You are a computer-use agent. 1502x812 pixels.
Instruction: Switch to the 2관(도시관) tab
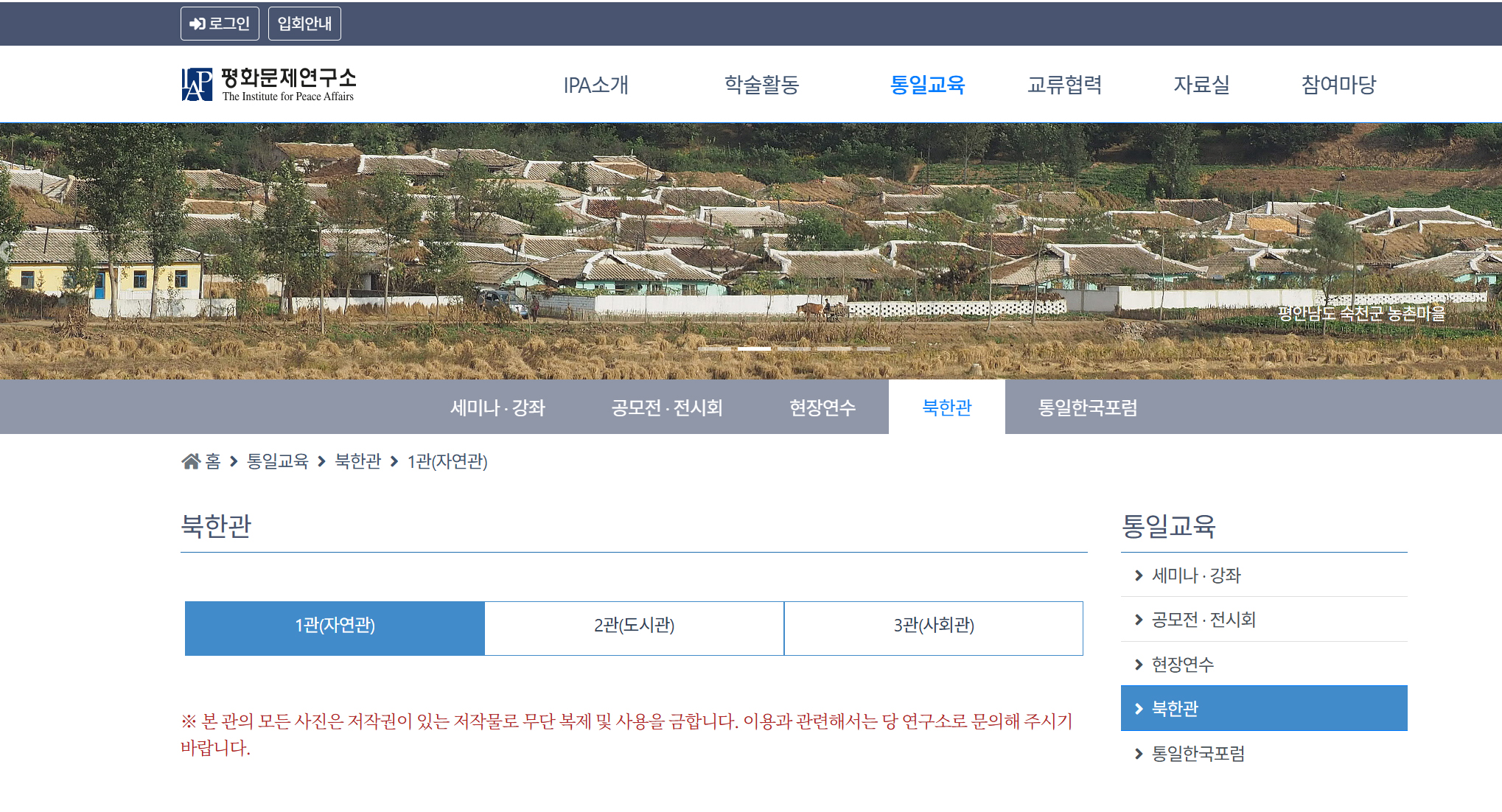coord(634,626)
